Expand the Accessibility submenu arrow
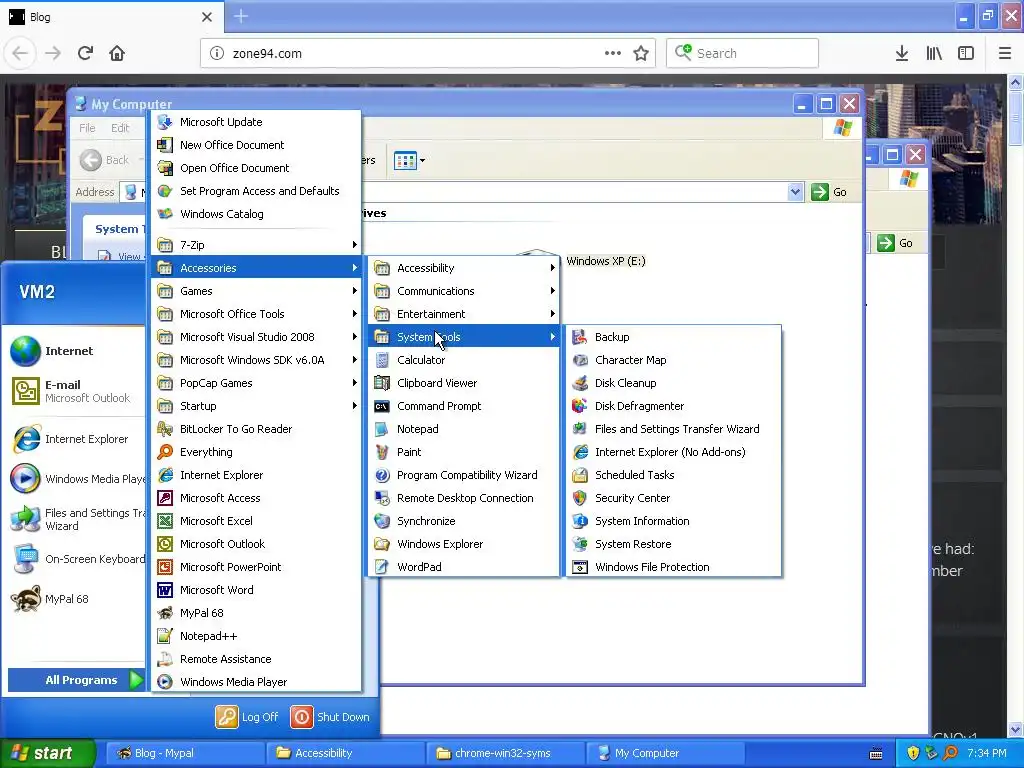The width and height of the screenshot is (1024, 768). tap(552, 268)
